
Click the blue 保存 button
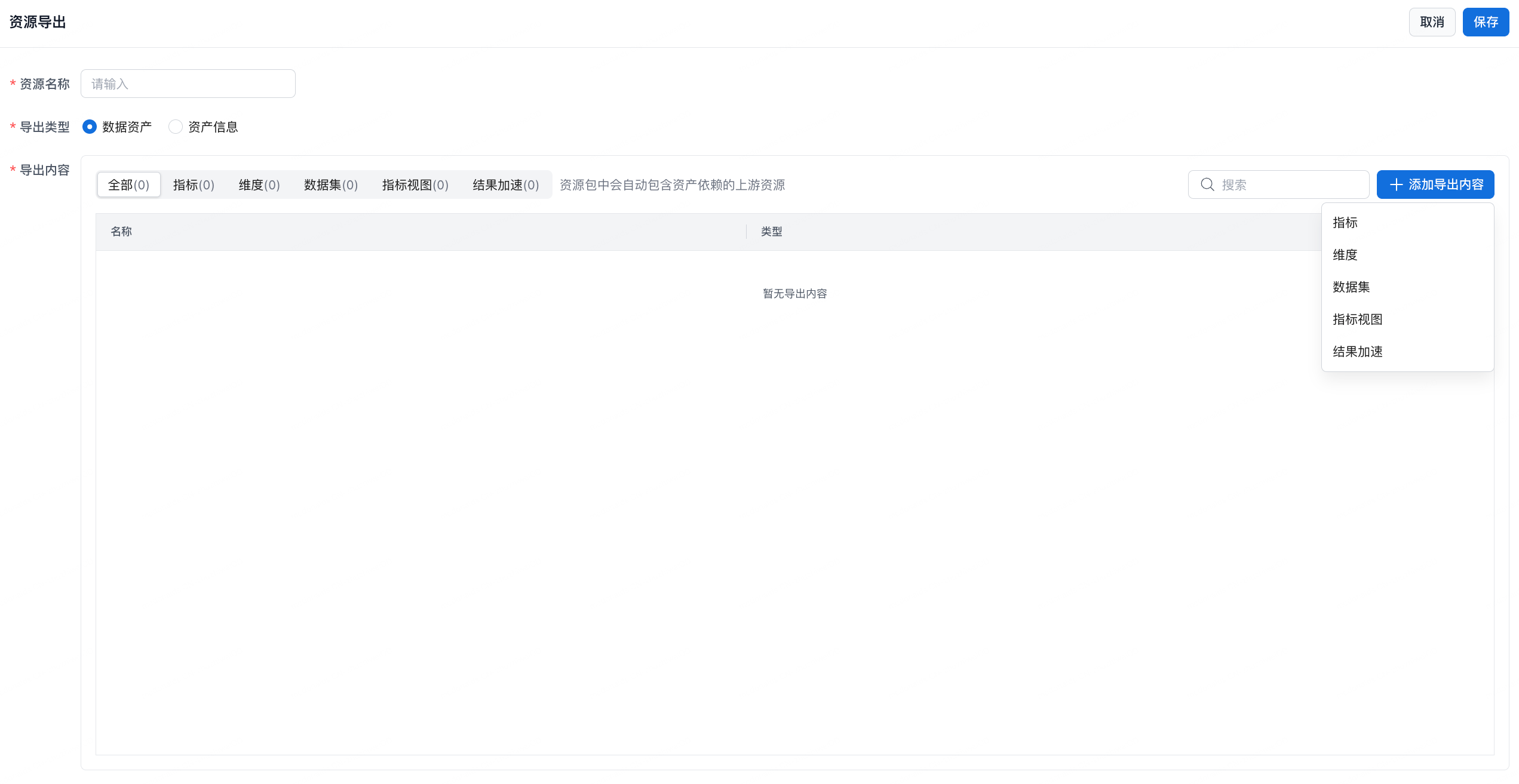point(1486,22)
